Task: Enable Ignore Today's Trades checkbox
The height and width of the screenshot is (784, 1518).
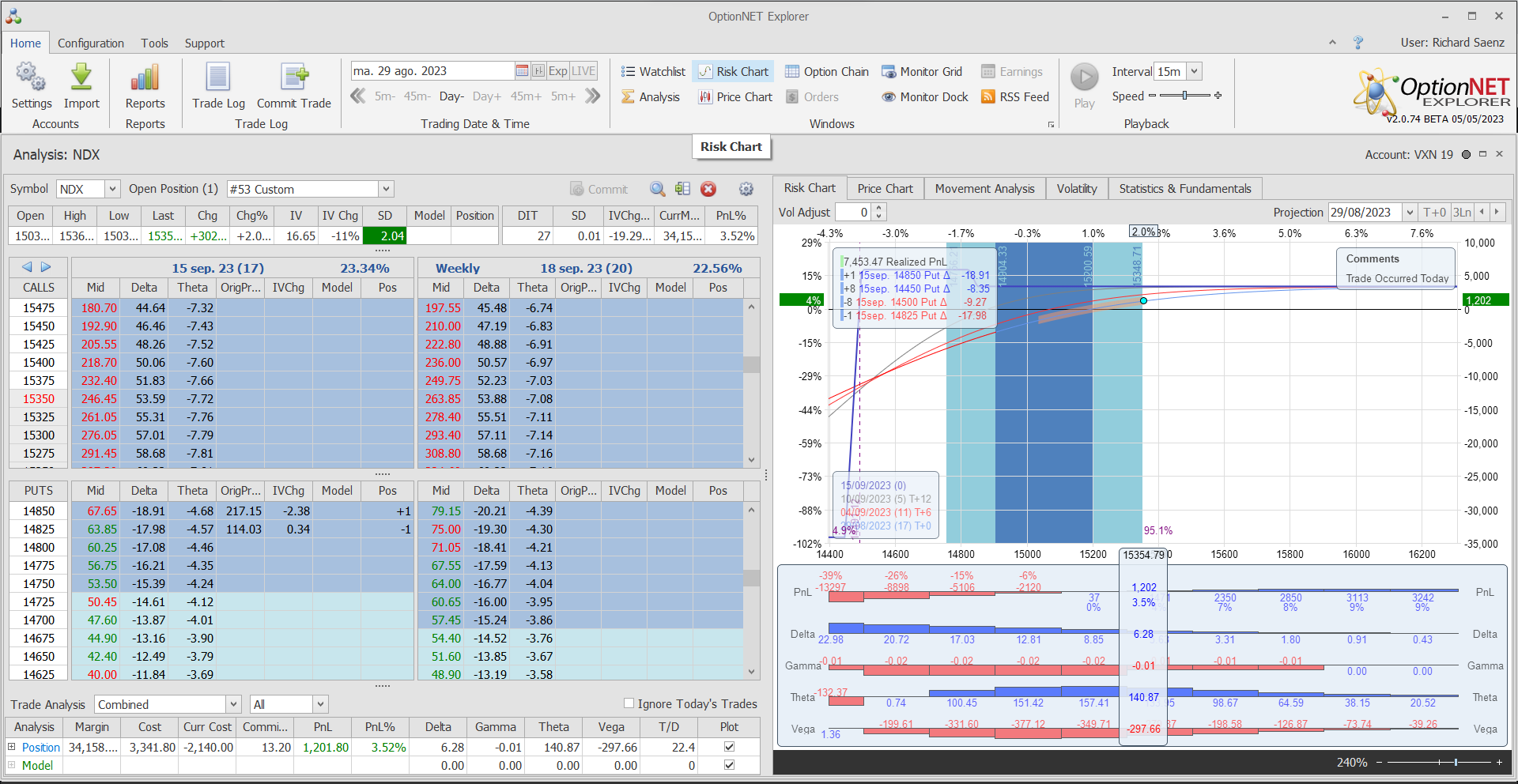Action: 629,703
